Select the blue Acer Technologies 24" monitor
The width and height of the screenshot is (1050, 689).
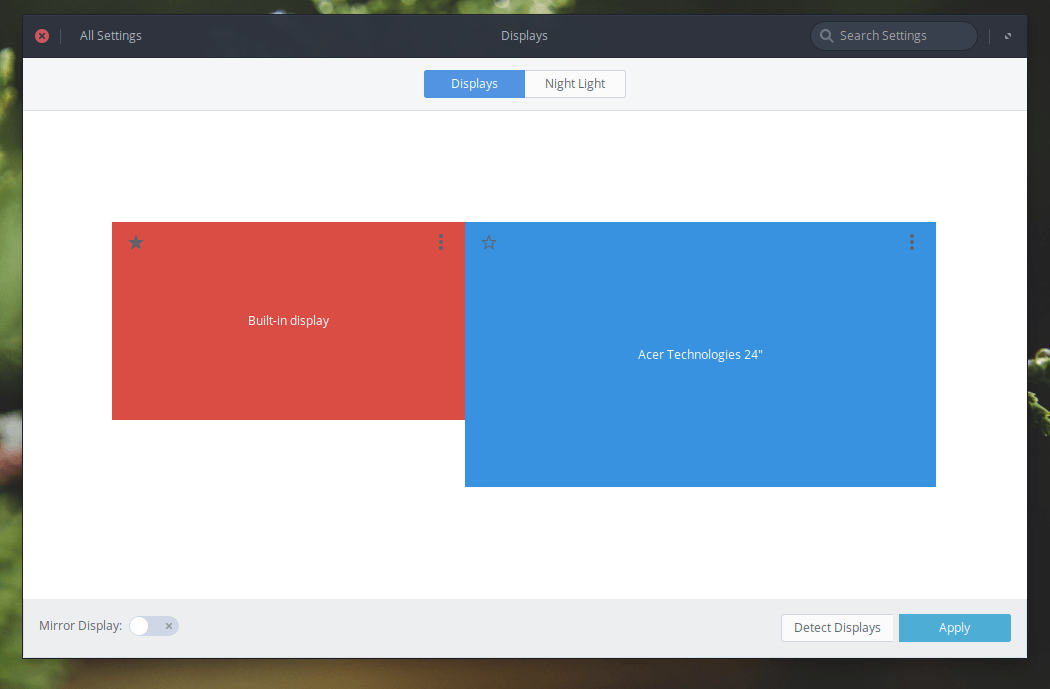[x=700, y=400]
